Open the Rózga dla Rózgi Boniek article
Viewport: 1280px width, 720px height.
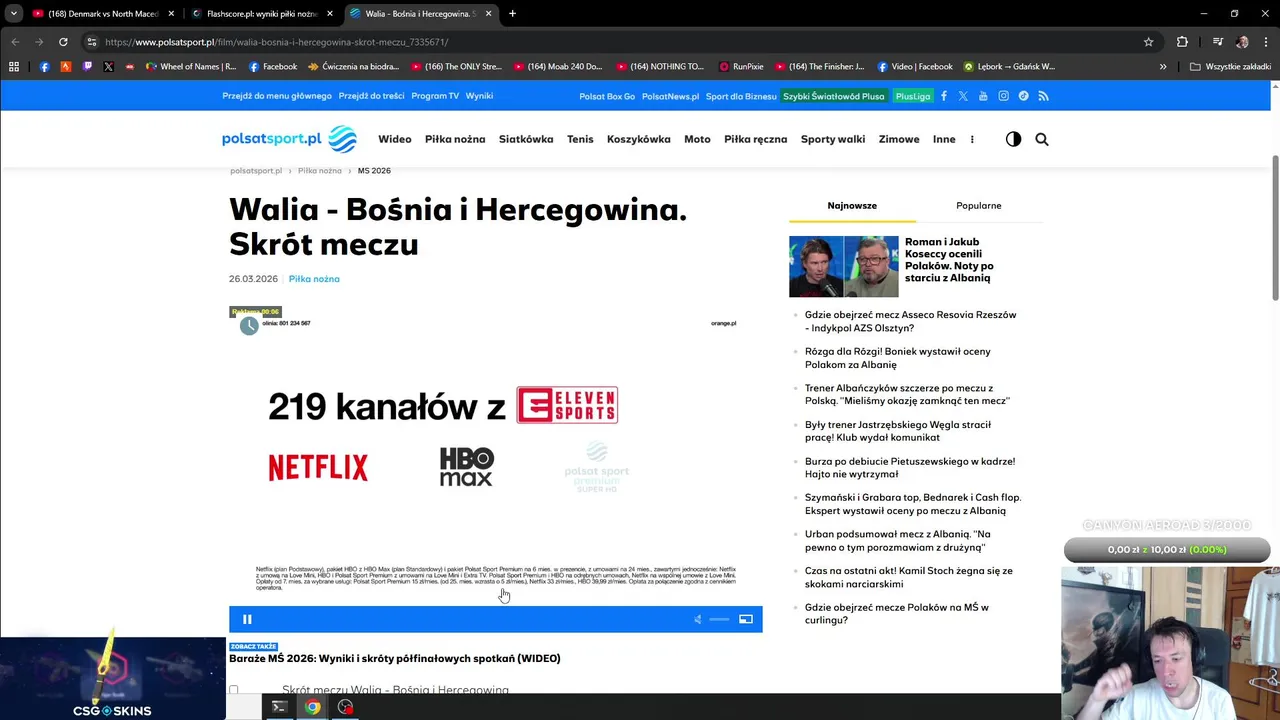(898, 358)
